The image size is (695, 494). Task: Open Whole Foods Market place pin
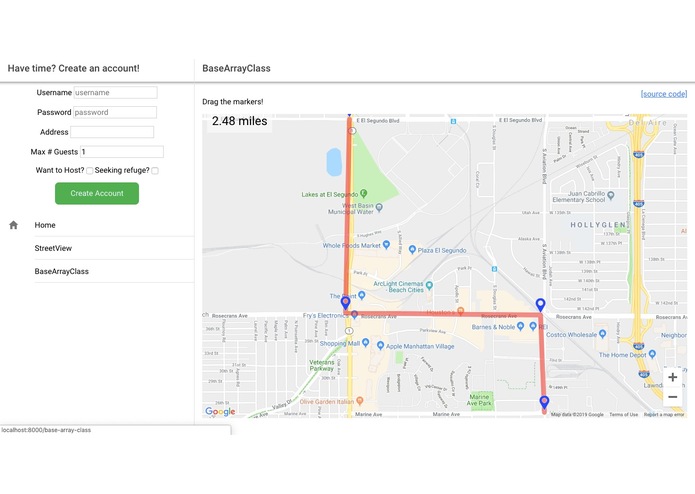tap(386, 245)
